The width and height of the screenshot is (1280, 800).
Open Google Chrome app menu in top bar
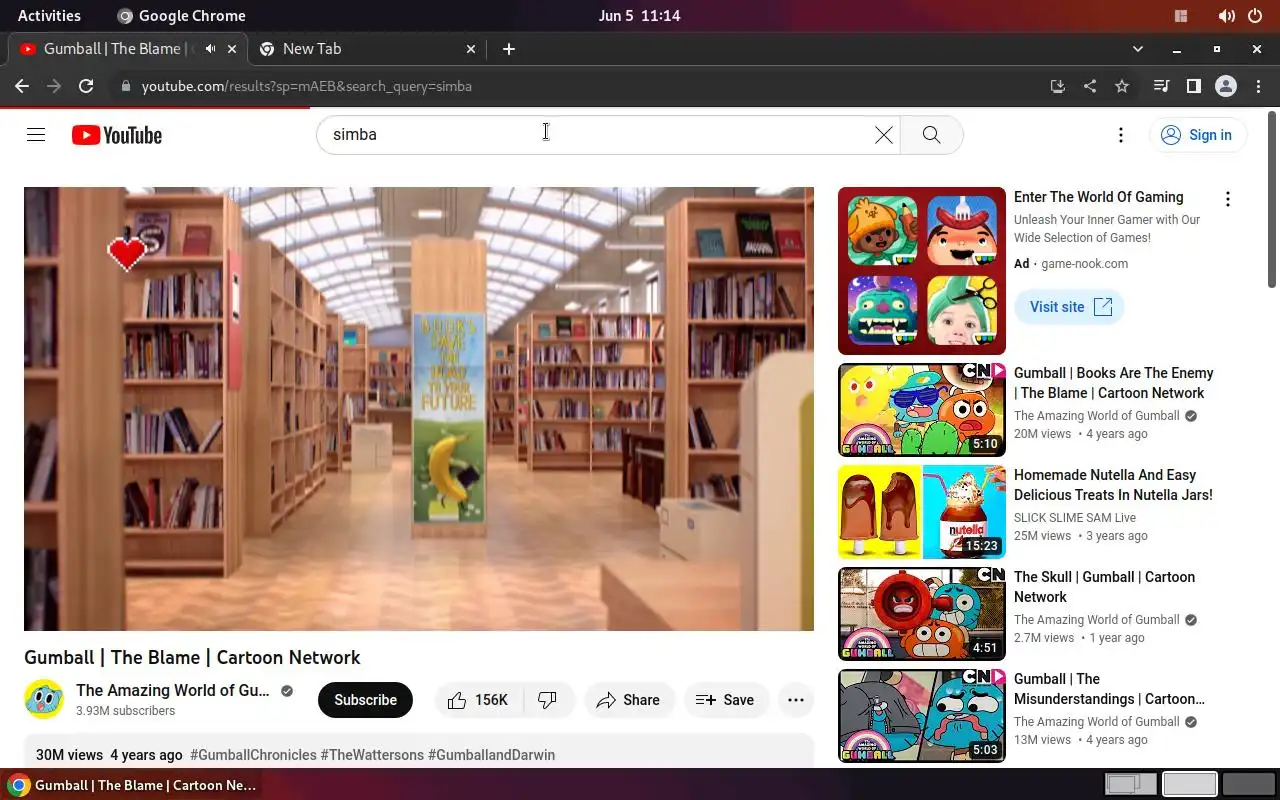click(x=181, y=15)
